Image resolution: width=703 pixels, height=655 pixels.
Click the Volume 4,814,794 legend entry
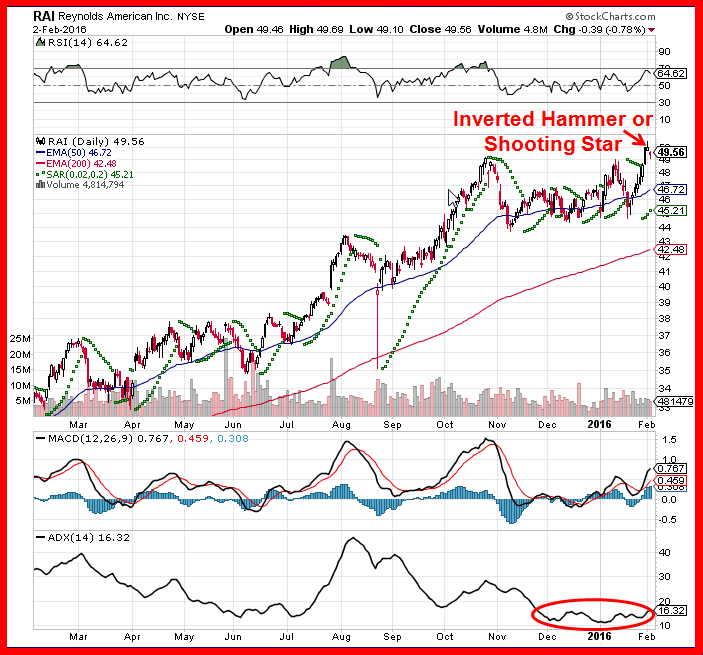85,185
